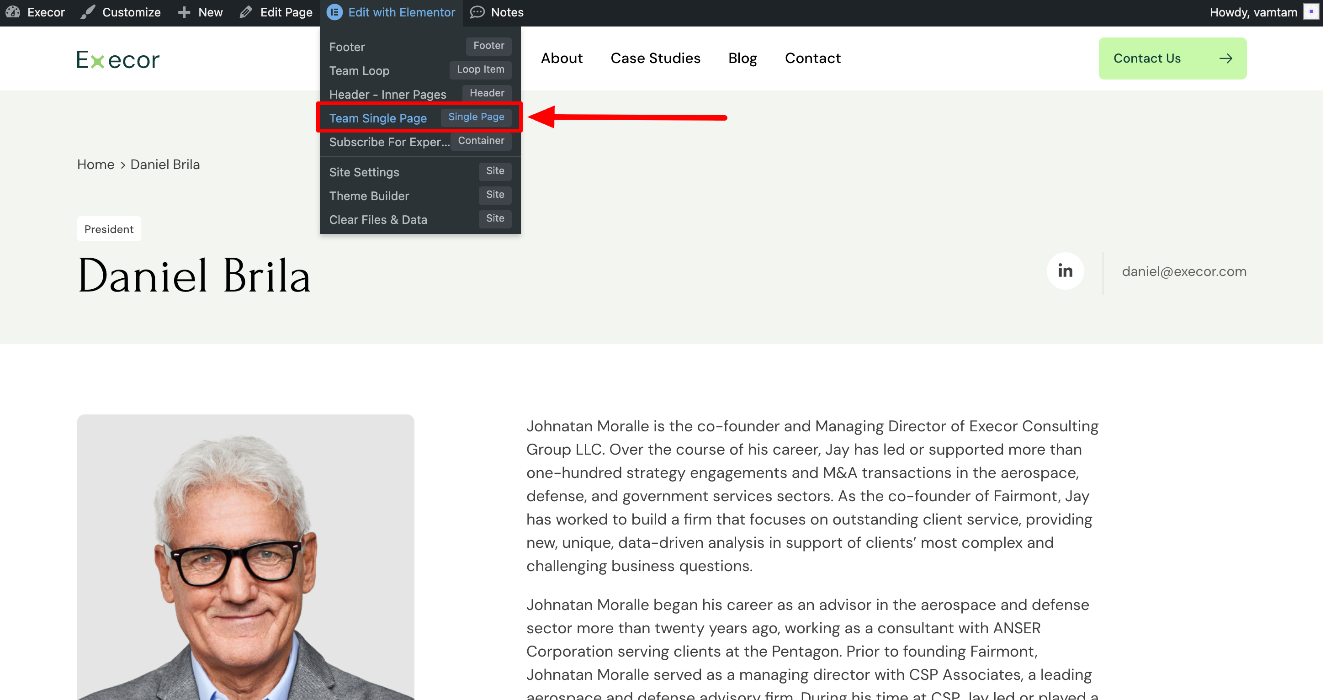
Task: Click the Daniel Brila breadcrumb text
Action: point(165,164)
